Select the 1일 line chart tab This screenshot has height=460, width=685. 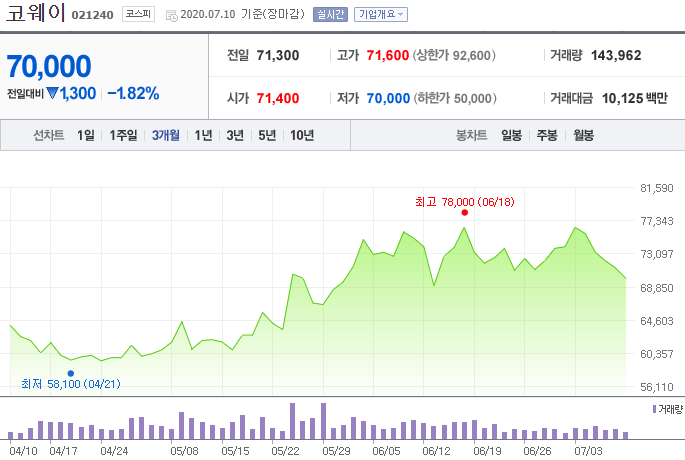[x=86, y=135]
